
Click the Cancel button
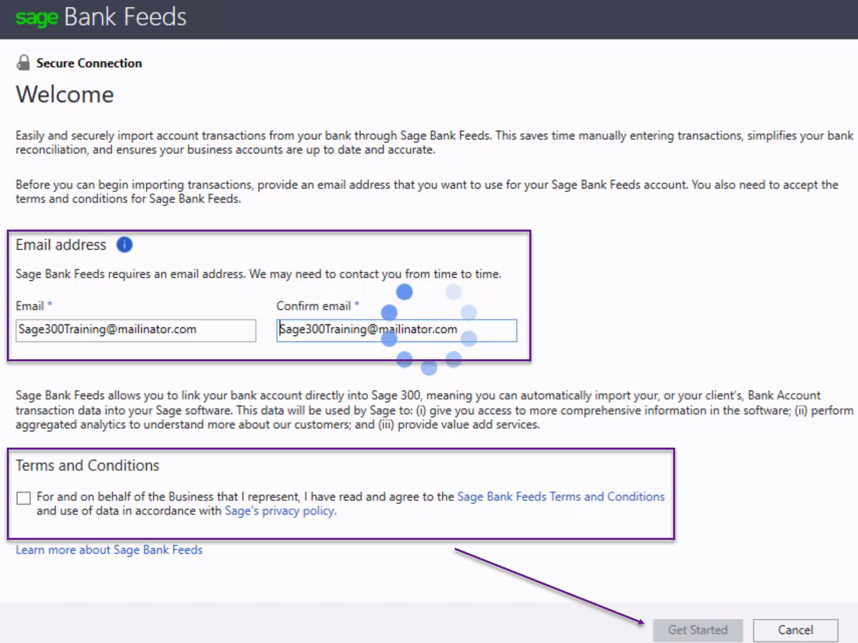tap(795, 630)
